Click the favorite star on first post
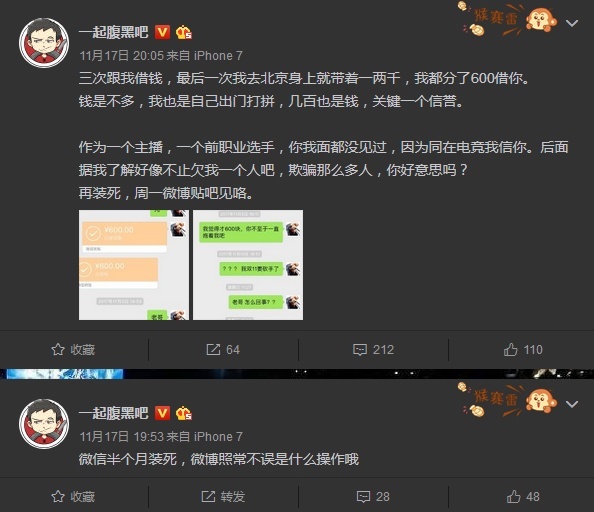 pyautogui.click(x=58, y=350)
